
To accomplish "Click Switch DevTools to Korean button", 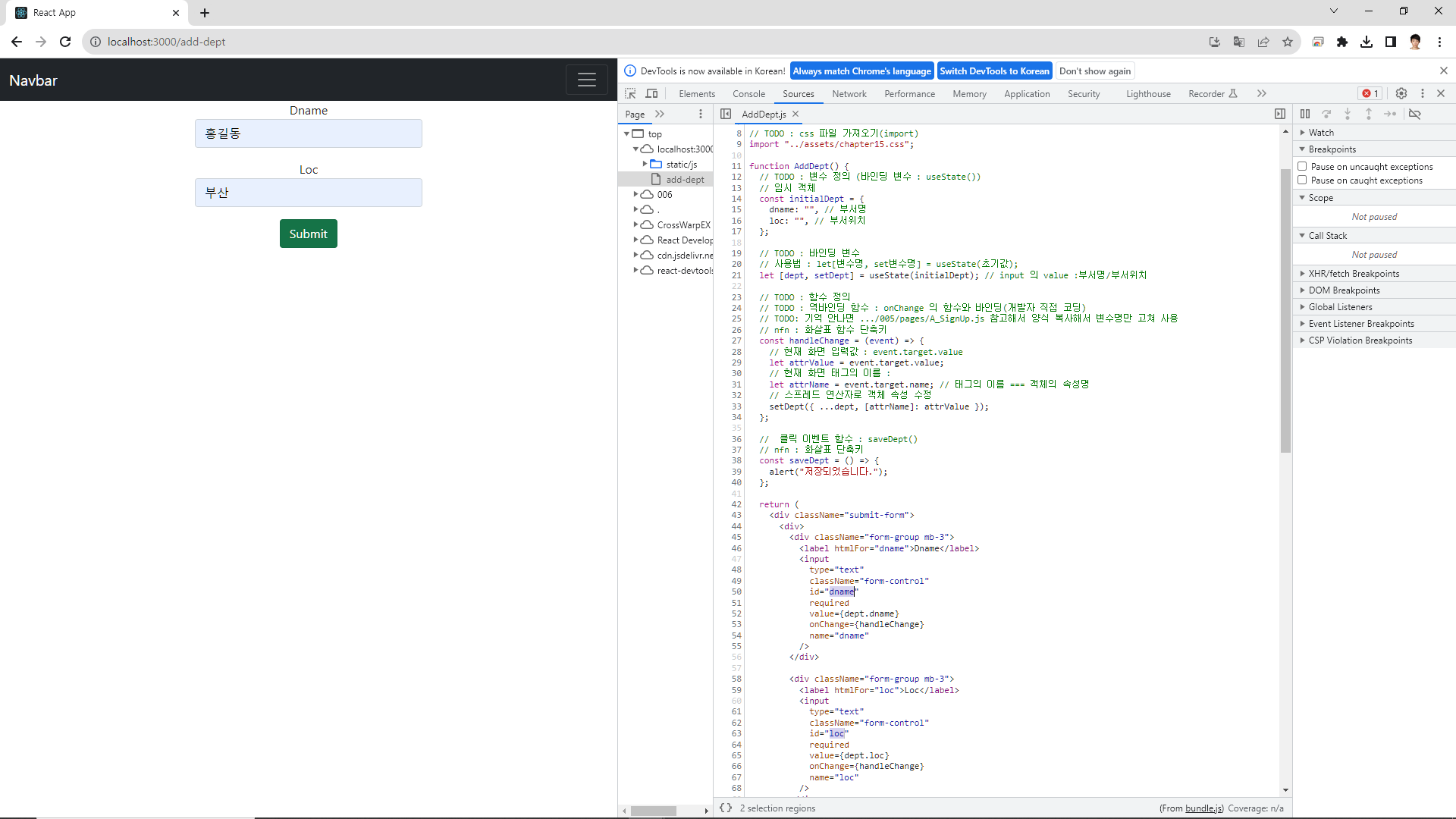I will tap(994, 71).
